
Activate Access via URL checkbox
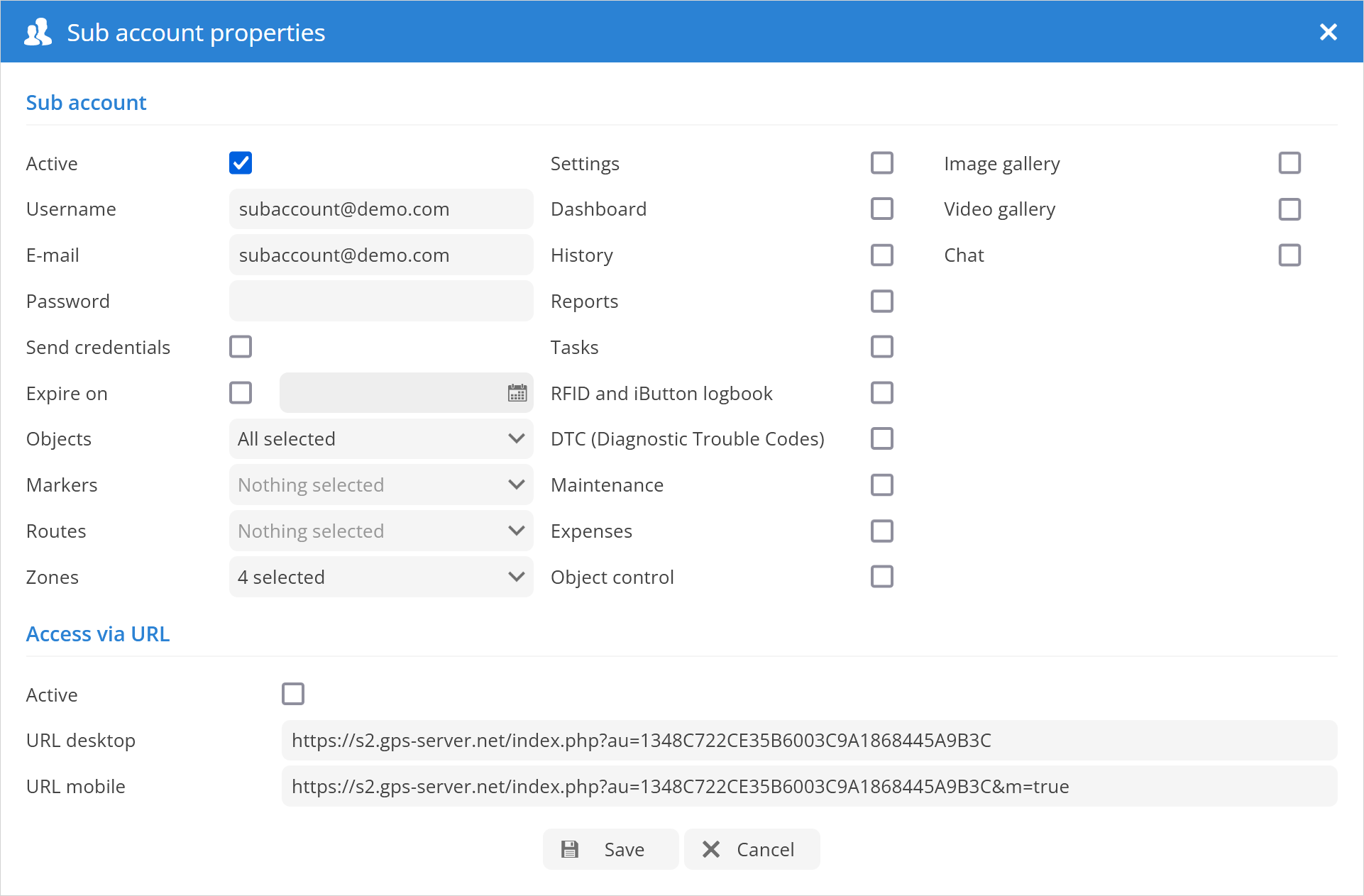tap(292, 694)
